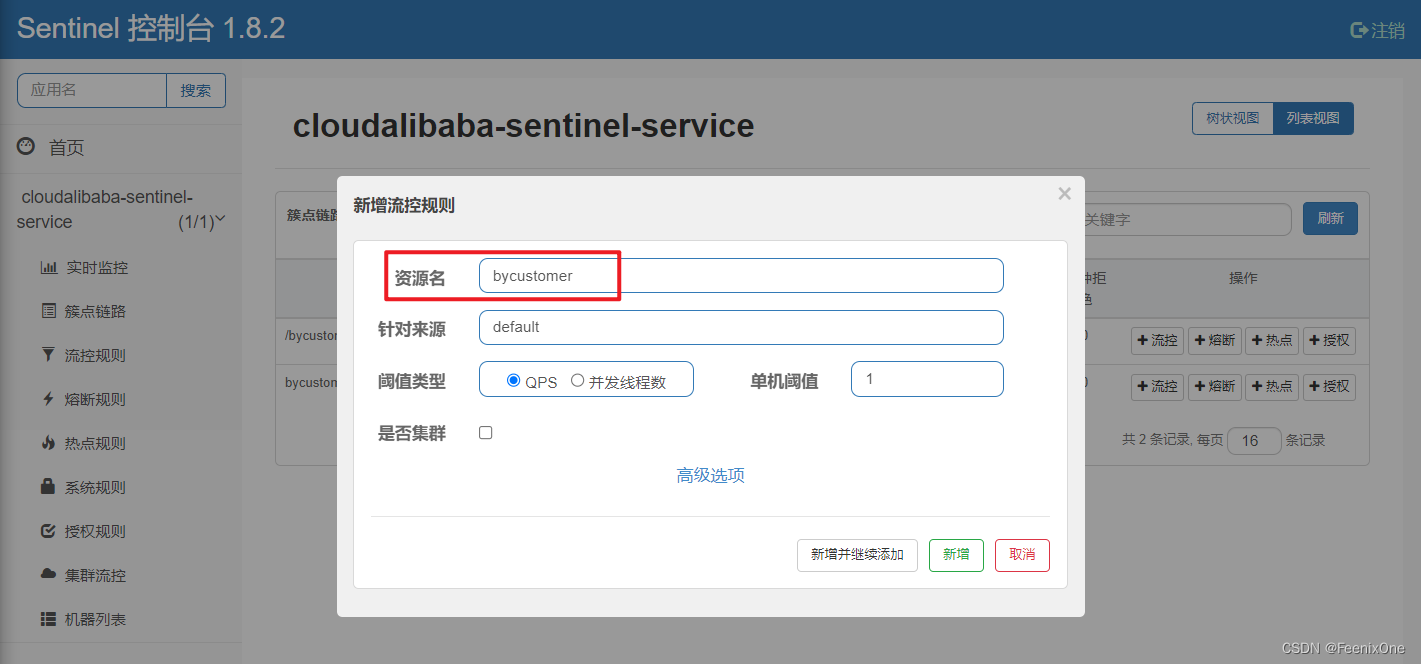The width and height of the screenshot is (1421, 664).
Task: Open 机器列表 in the sidebar
Action: coord(95,619)
